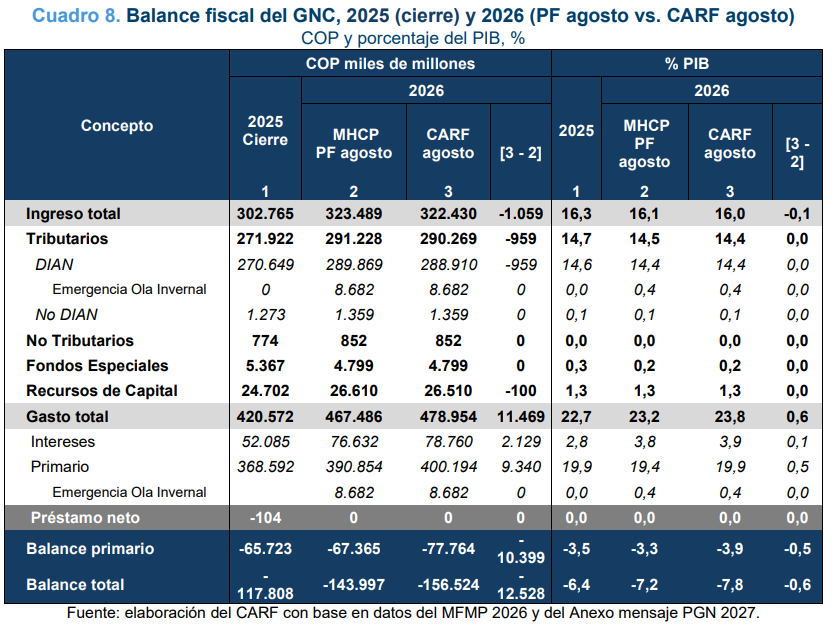
Task: Select the value 2.129
Action: [x=520, y=442]
